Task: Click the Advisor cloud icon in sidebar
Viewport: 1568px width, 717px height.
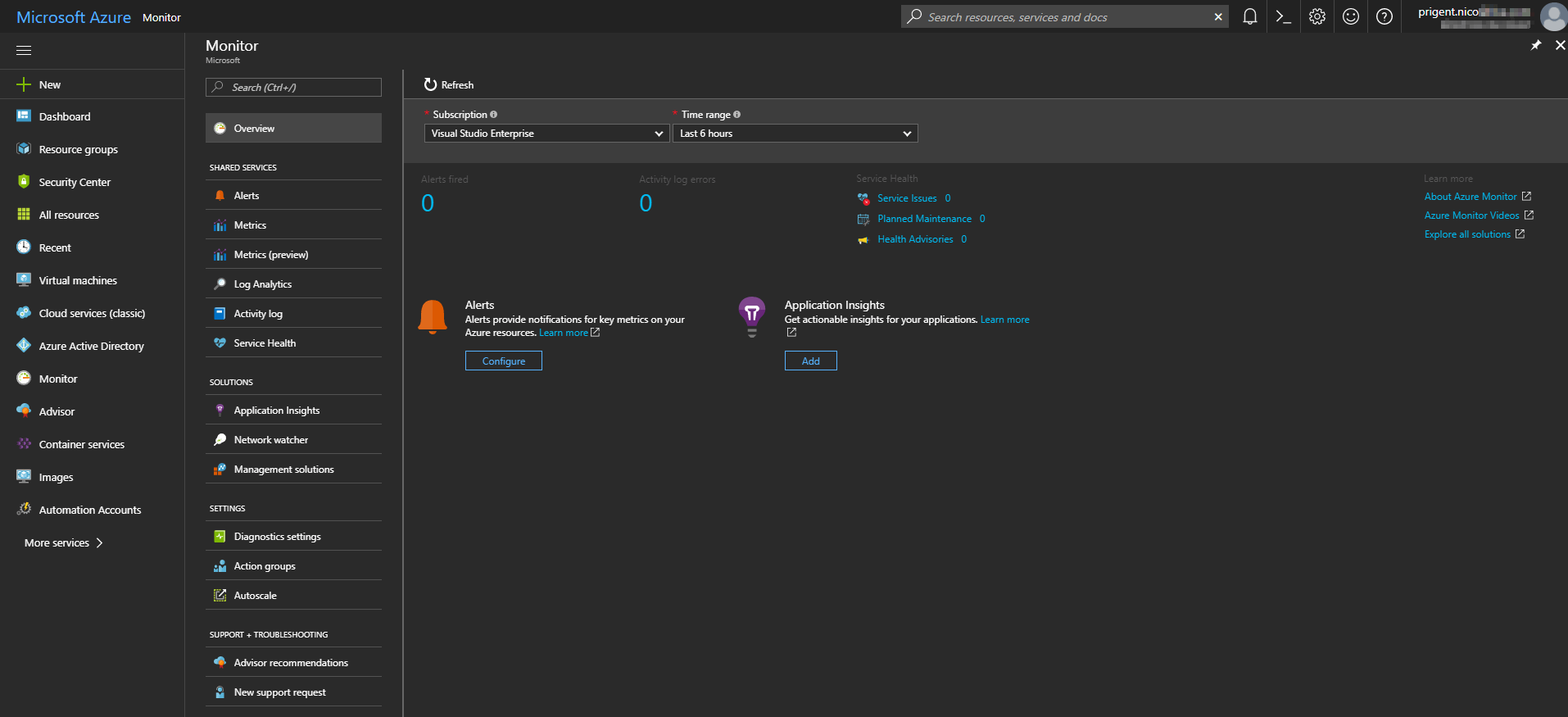Action: tap(24, 411)
